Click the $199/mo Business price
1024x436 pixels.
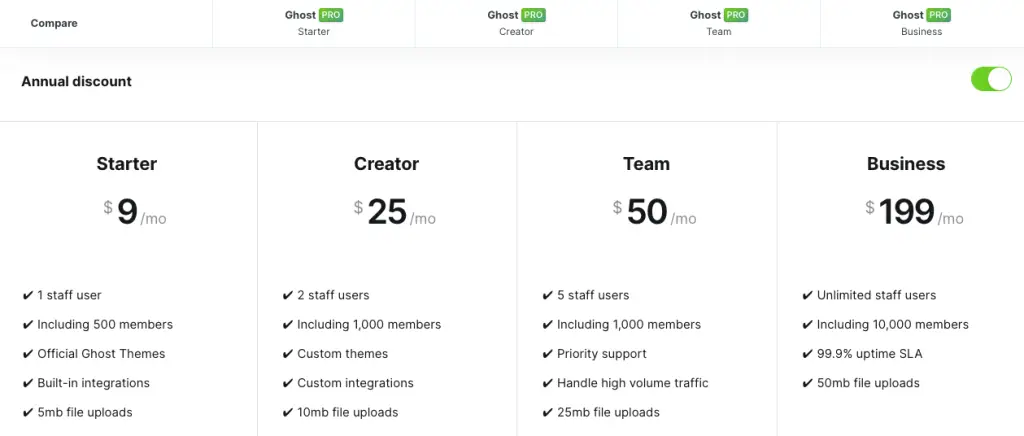pyautogui.click(x=914, y=213)
